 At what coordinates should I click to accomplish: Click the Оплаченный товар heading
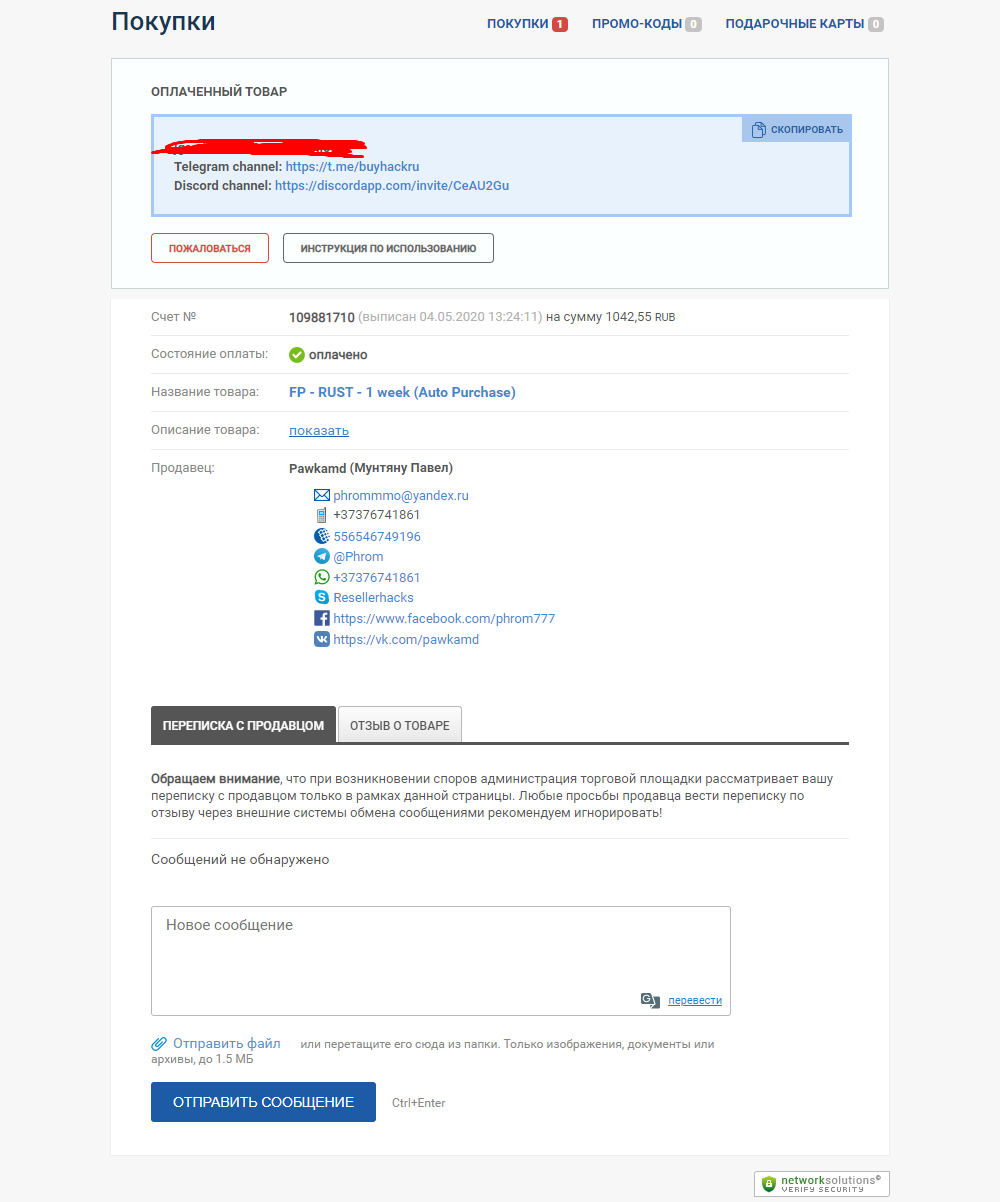[x=219, y=91]
